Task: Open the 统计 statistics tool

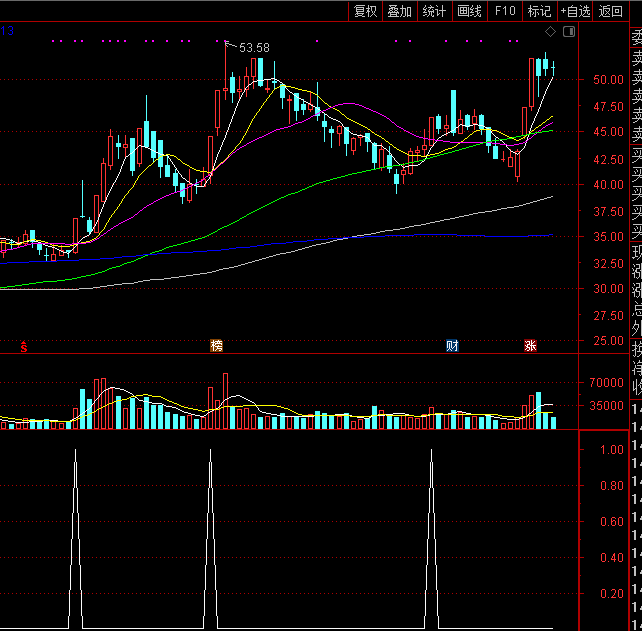Action: (434, 11)
